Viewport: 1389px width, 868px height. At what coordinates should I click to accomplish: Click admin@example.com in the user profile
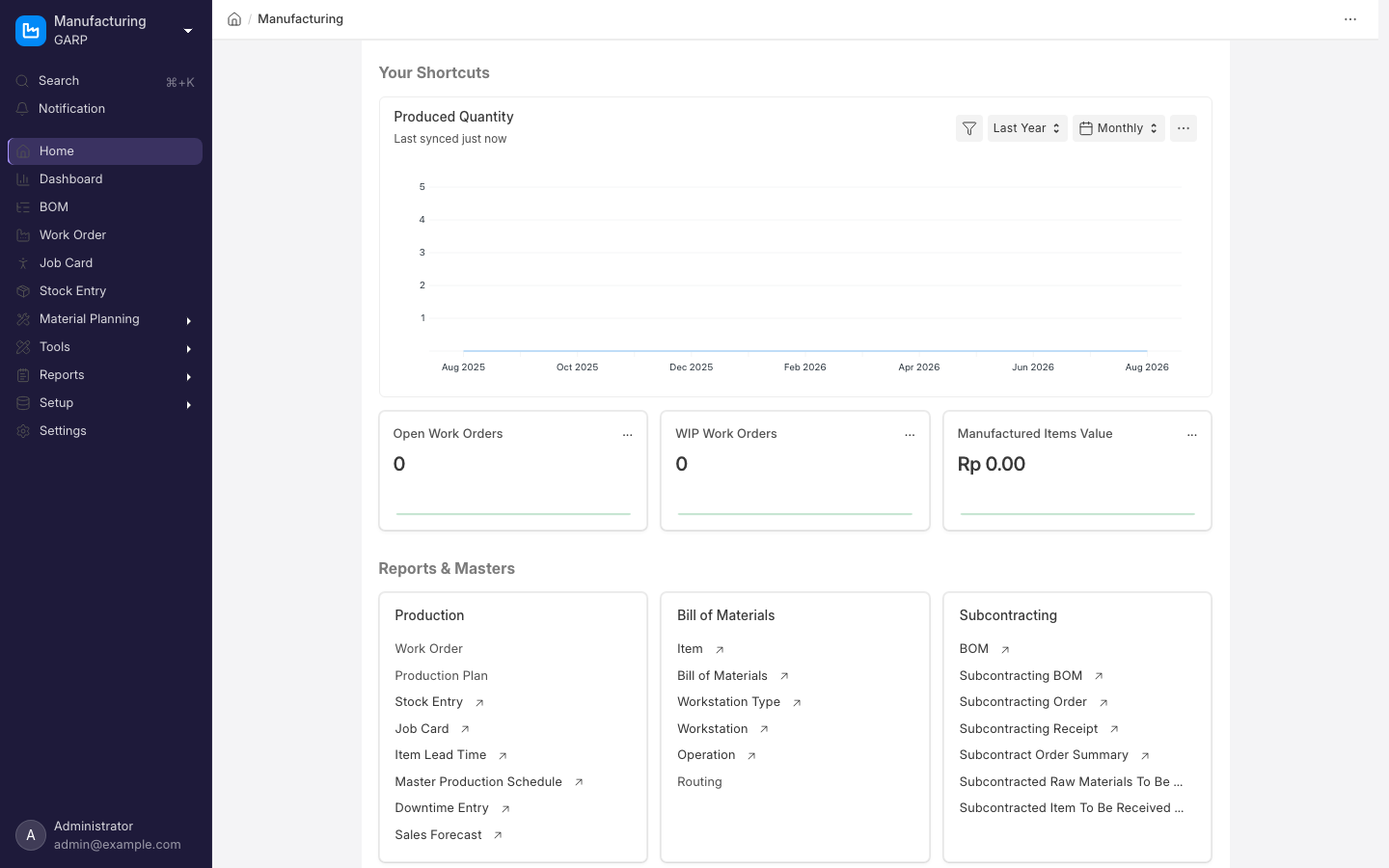click(118, 845)
